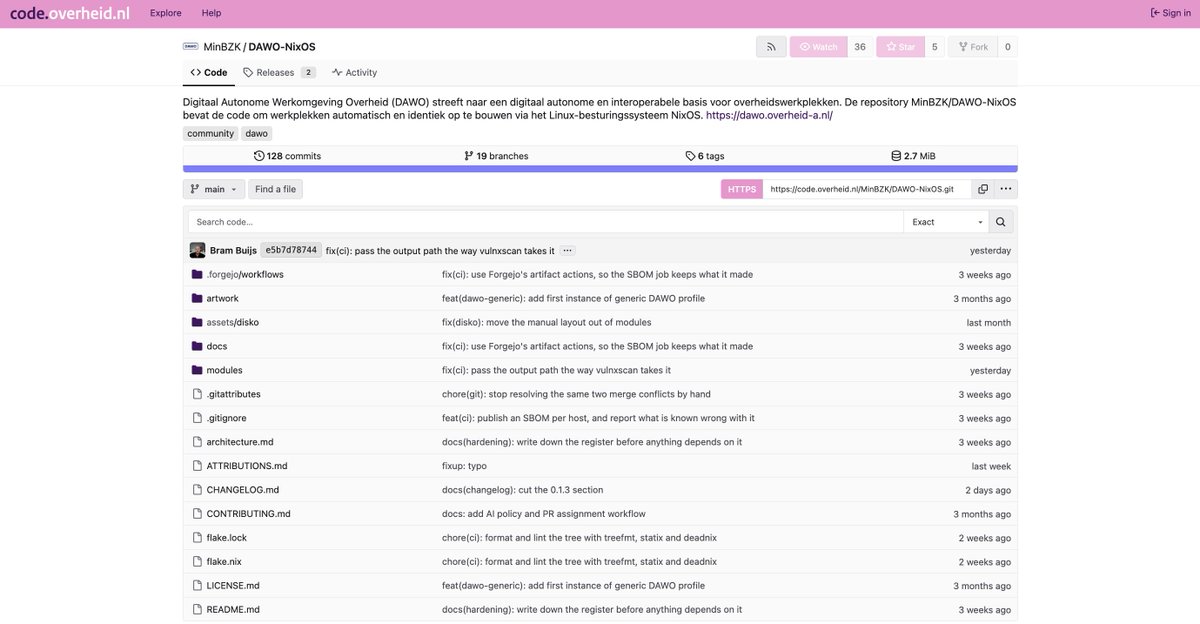Click the MinBZK organization avatar icon
This screenshot has width=1200, height=624.
tap(190, 46)
